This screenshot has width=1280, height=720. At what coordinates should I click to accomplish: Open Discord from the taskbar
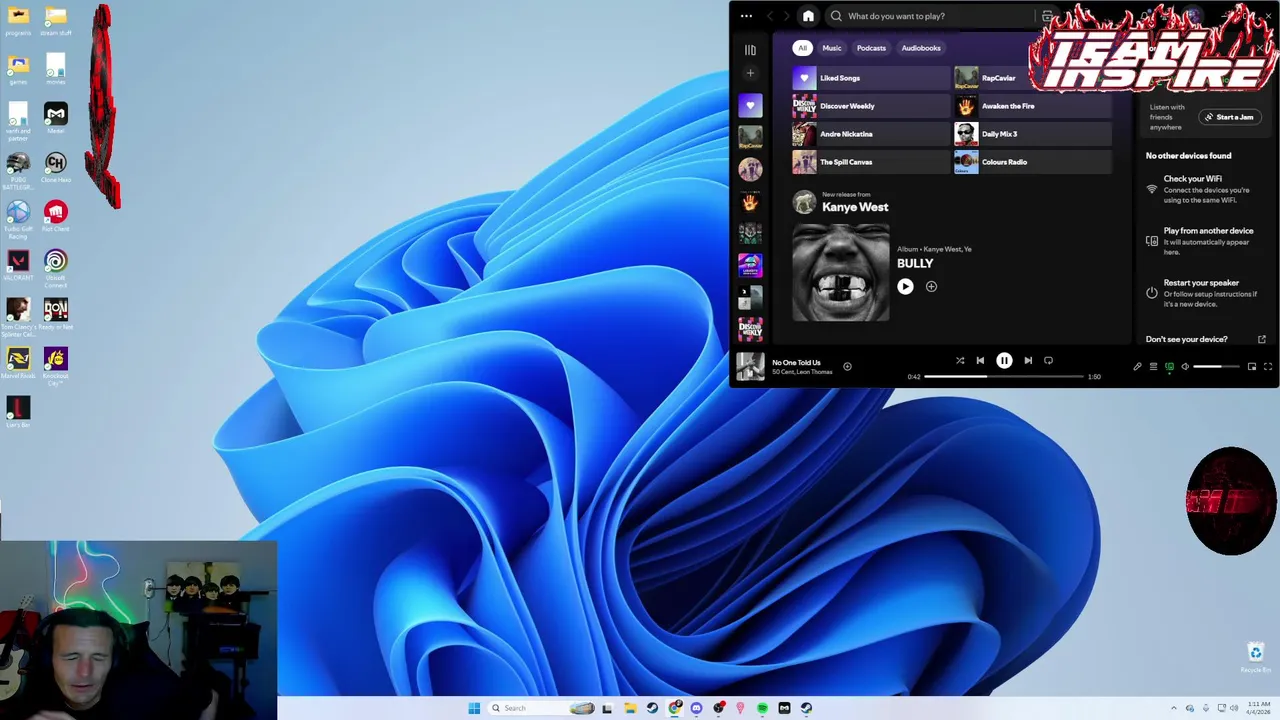697,708
